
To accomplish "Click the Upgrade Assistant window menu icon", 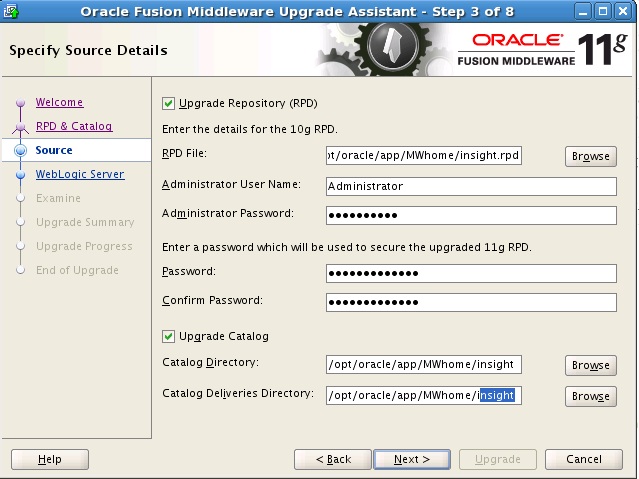I will click(11, 11).
